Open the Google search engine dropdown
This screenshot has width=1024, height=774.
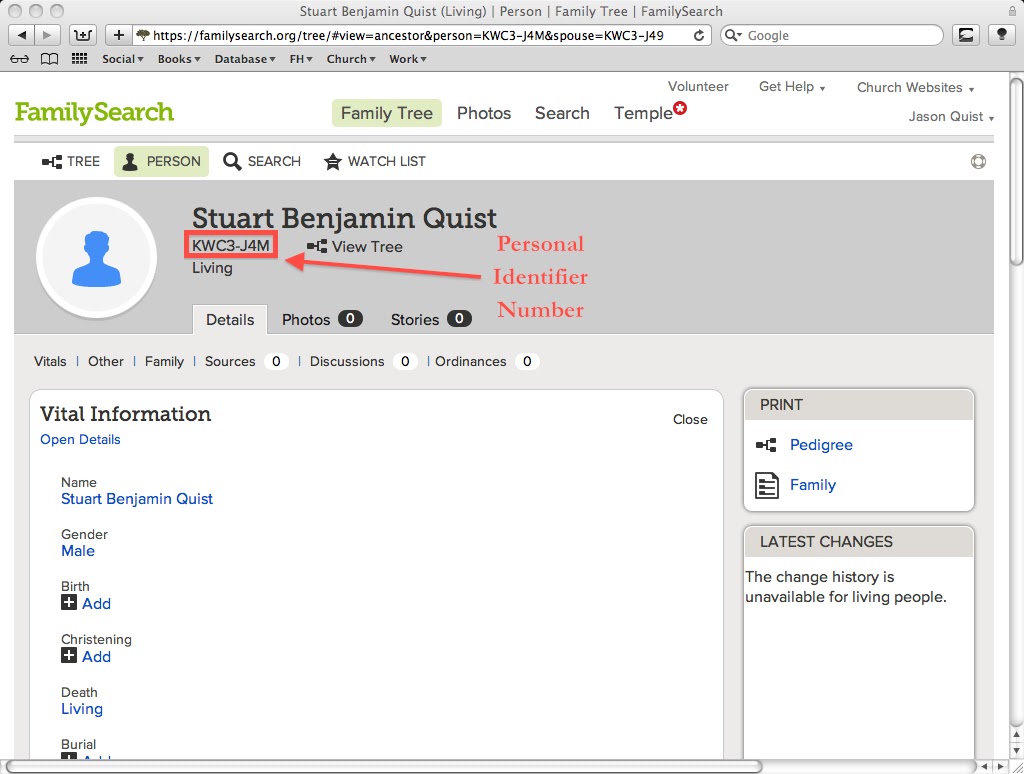point(733,35)
